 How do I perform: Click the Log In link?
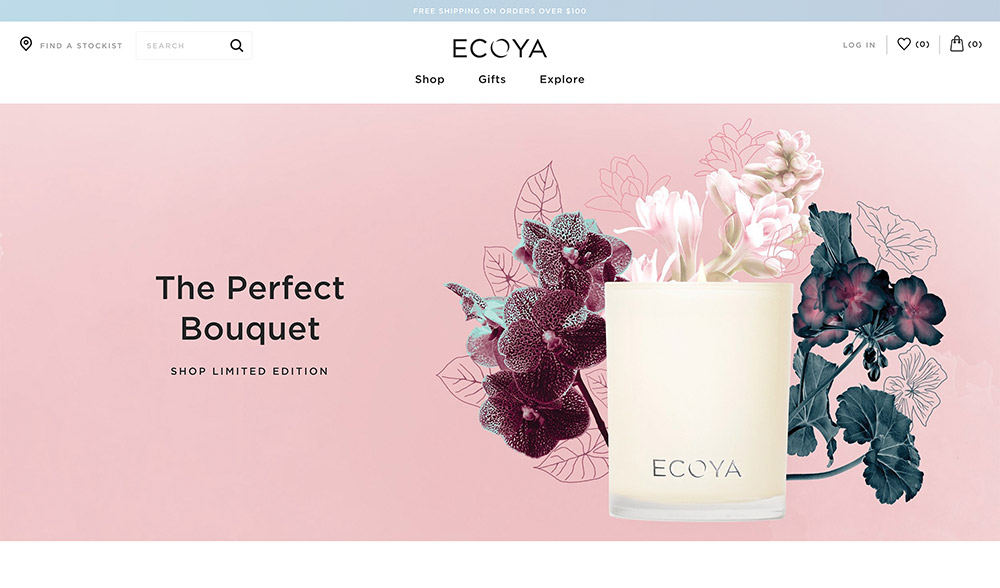(859, 45)
